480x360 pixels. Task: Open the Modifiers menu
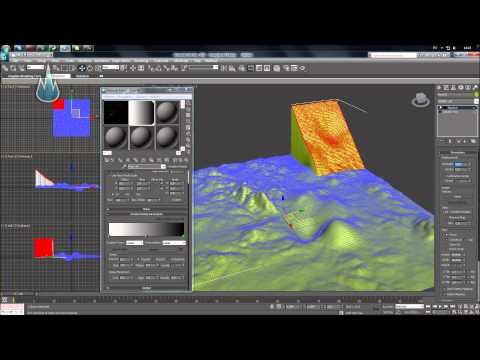click(85, 61)
